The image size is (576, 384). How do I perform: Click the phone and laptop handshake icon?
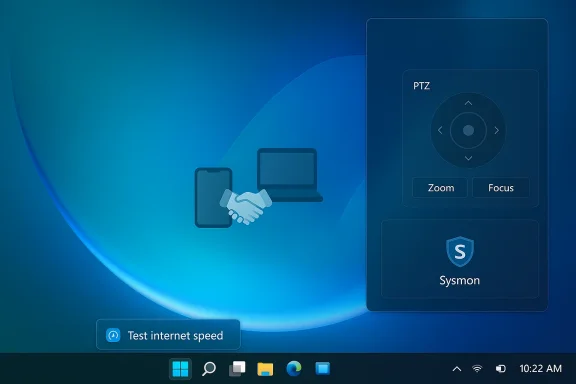pyautogui.click(x=259, y=187)
